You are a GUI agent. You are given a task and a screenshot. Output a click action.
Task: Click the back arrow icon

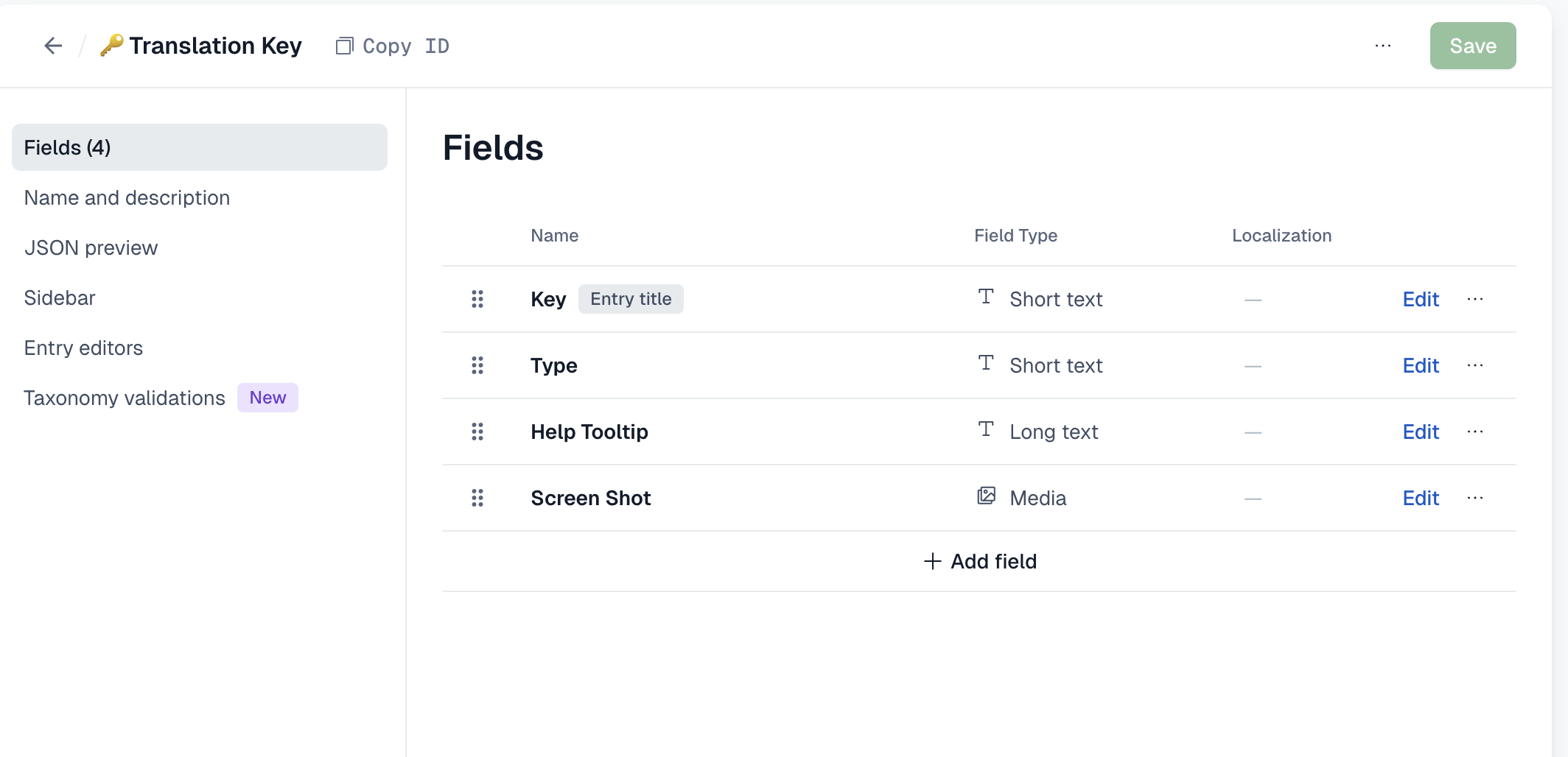(x=53, y=46)
